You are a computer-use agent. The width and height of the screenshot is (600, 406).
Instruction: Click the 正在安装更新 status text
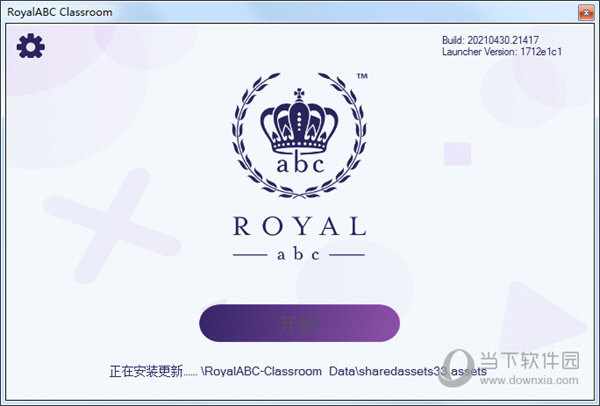pos(153,371)
